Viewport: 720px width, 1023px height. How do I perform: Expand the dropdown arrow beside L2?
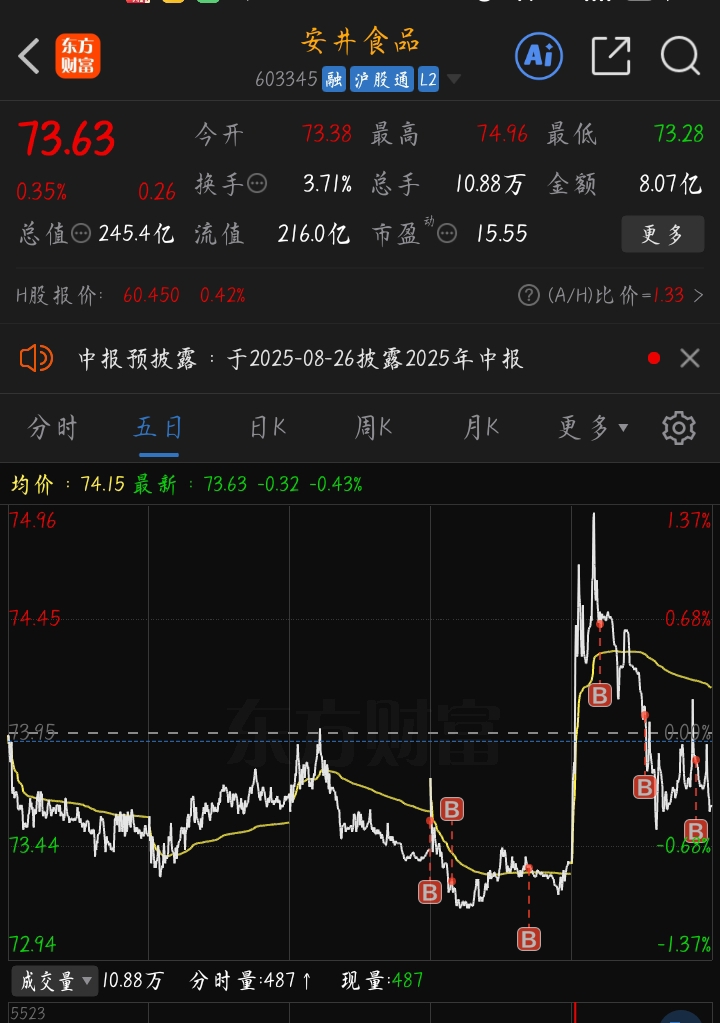coord(454,80)
